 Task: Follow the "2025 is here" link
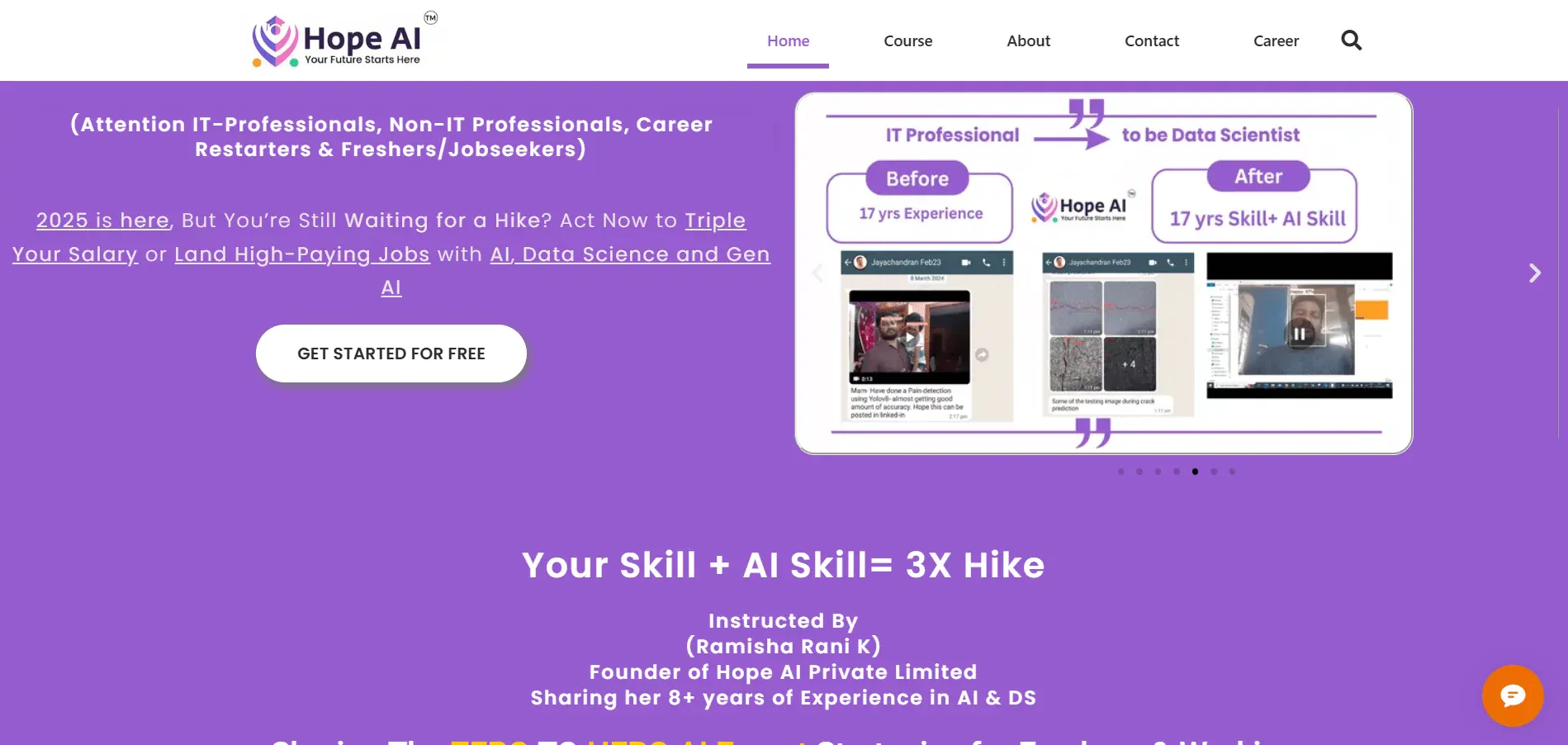click(x=102, y=221)
